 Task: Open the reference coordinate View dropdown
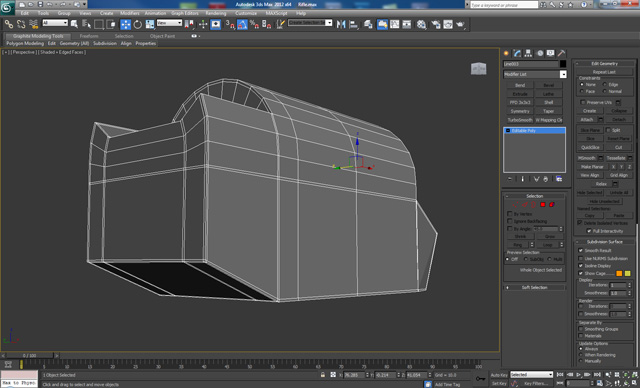[x=169, y=23]
